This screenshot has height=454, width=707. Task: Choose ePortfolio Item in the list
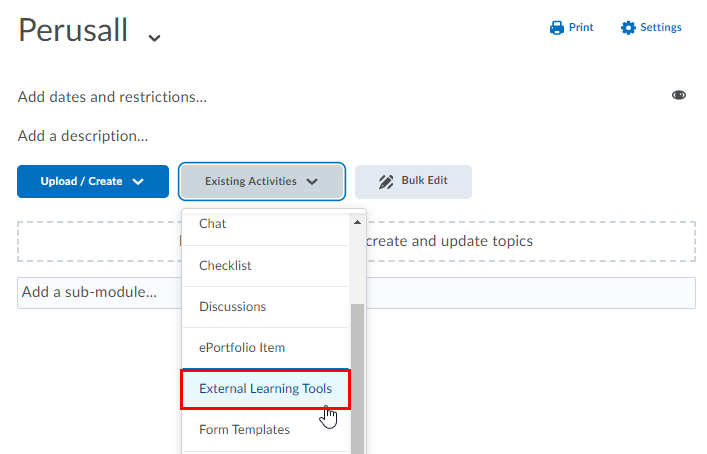tap(242, 347)
